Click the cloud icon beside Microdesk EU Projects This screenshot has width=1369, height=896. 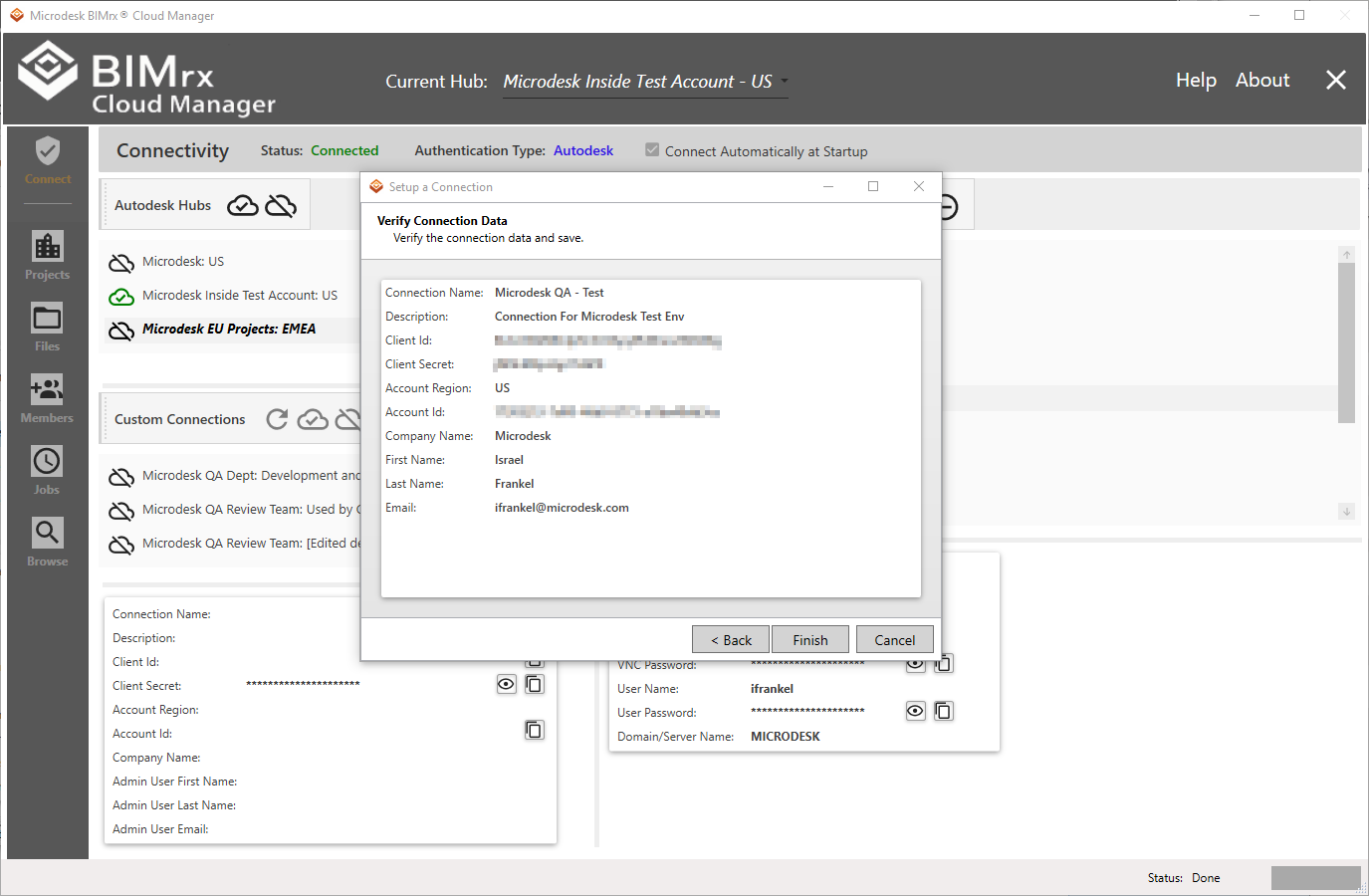tap(121, 331)
